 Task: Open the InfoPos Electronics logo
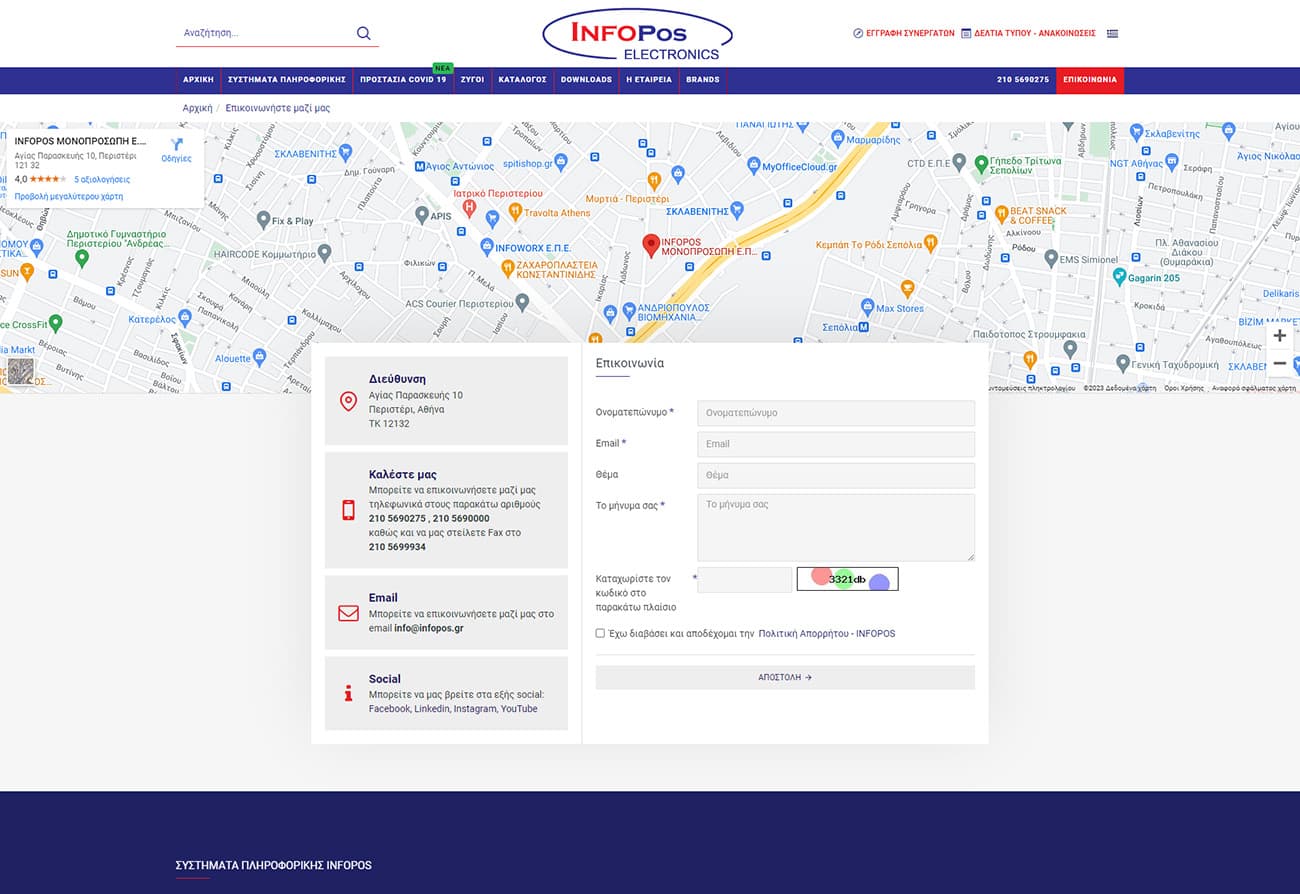click(637, 35)
